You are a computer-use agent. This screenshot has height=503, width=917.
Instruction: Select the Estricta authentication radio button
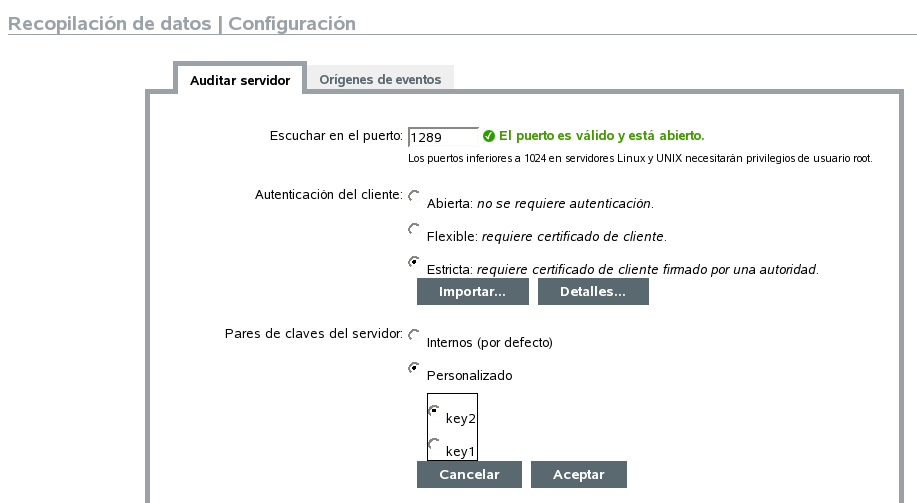(x=414, y=262)
